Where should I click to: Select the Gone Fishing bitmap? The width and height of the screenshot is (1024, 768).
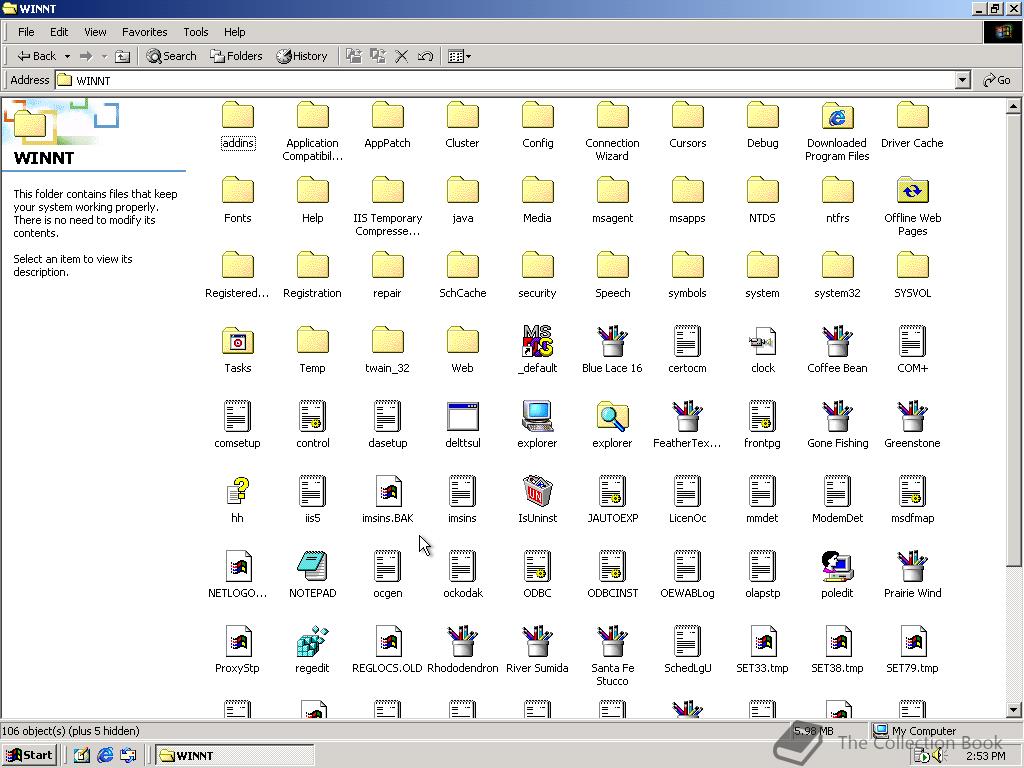tap(837, 425)
